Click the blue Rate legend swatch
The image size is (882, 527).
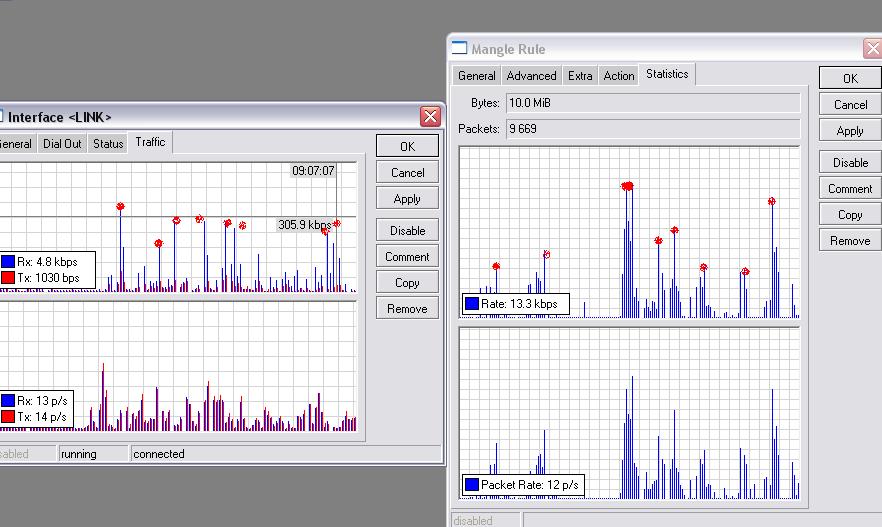pos(472,304)
